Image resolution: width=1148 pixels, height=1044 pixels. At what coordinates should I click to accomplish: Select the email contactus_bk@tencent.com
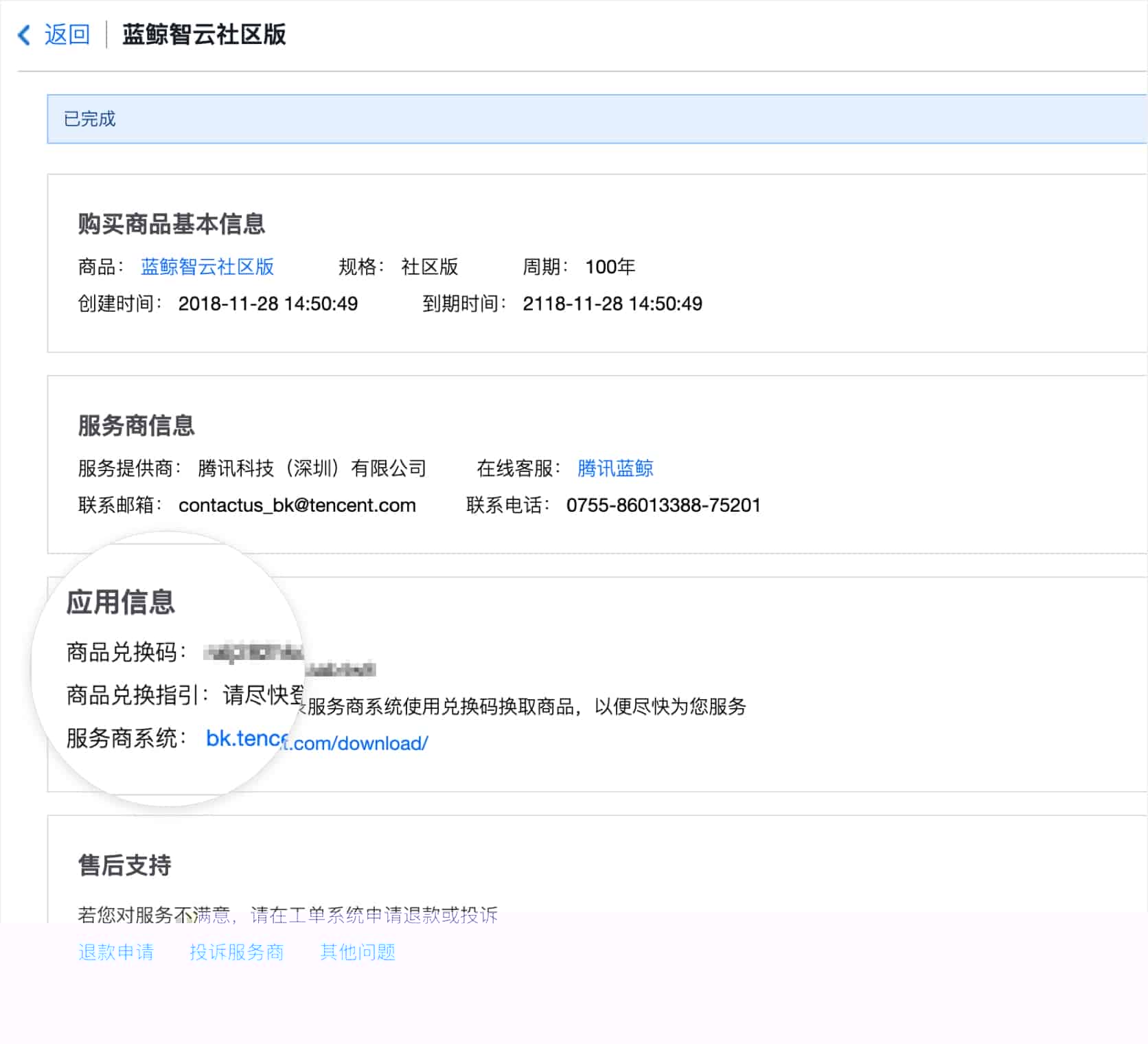(x=297, y=506)
